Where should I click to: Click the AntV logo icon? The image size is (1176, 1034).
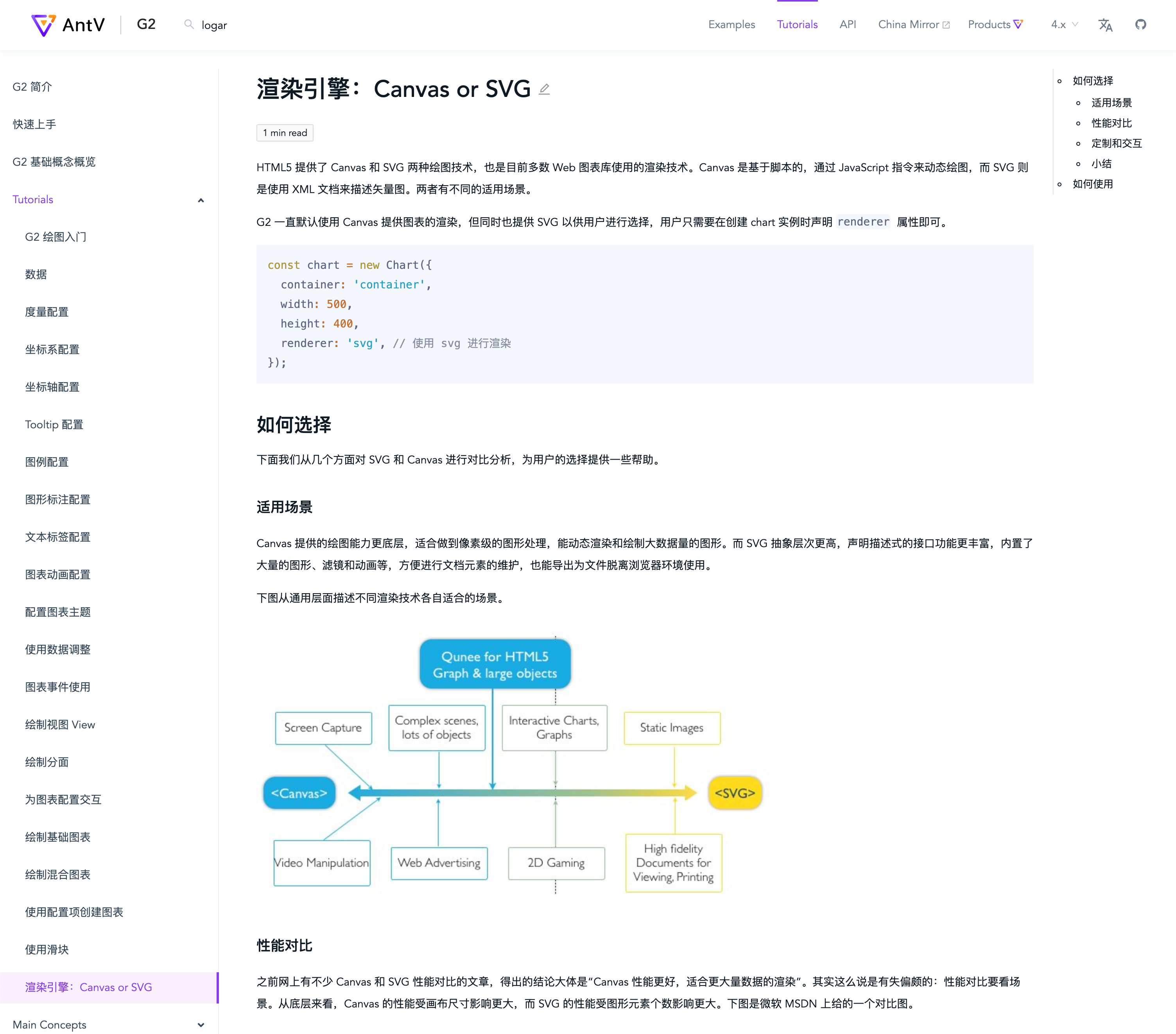[x=43, y=25]
